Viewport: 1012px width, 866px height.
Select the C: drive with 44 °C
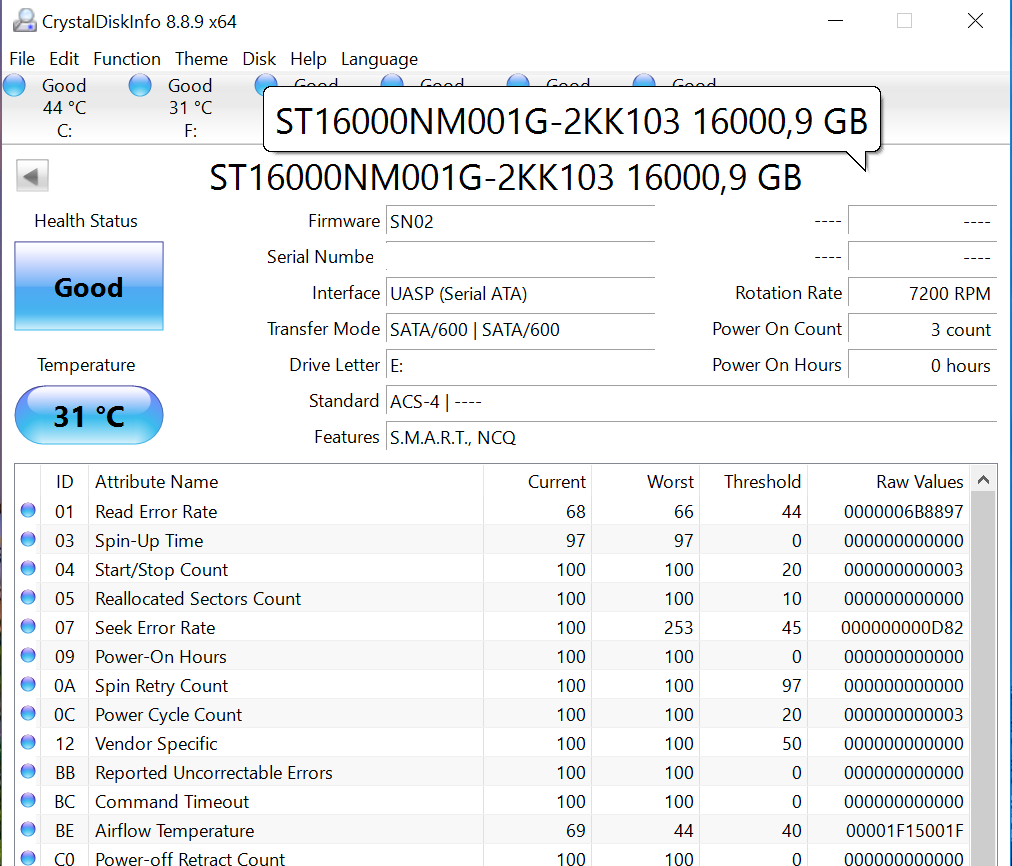pos(64,108)
